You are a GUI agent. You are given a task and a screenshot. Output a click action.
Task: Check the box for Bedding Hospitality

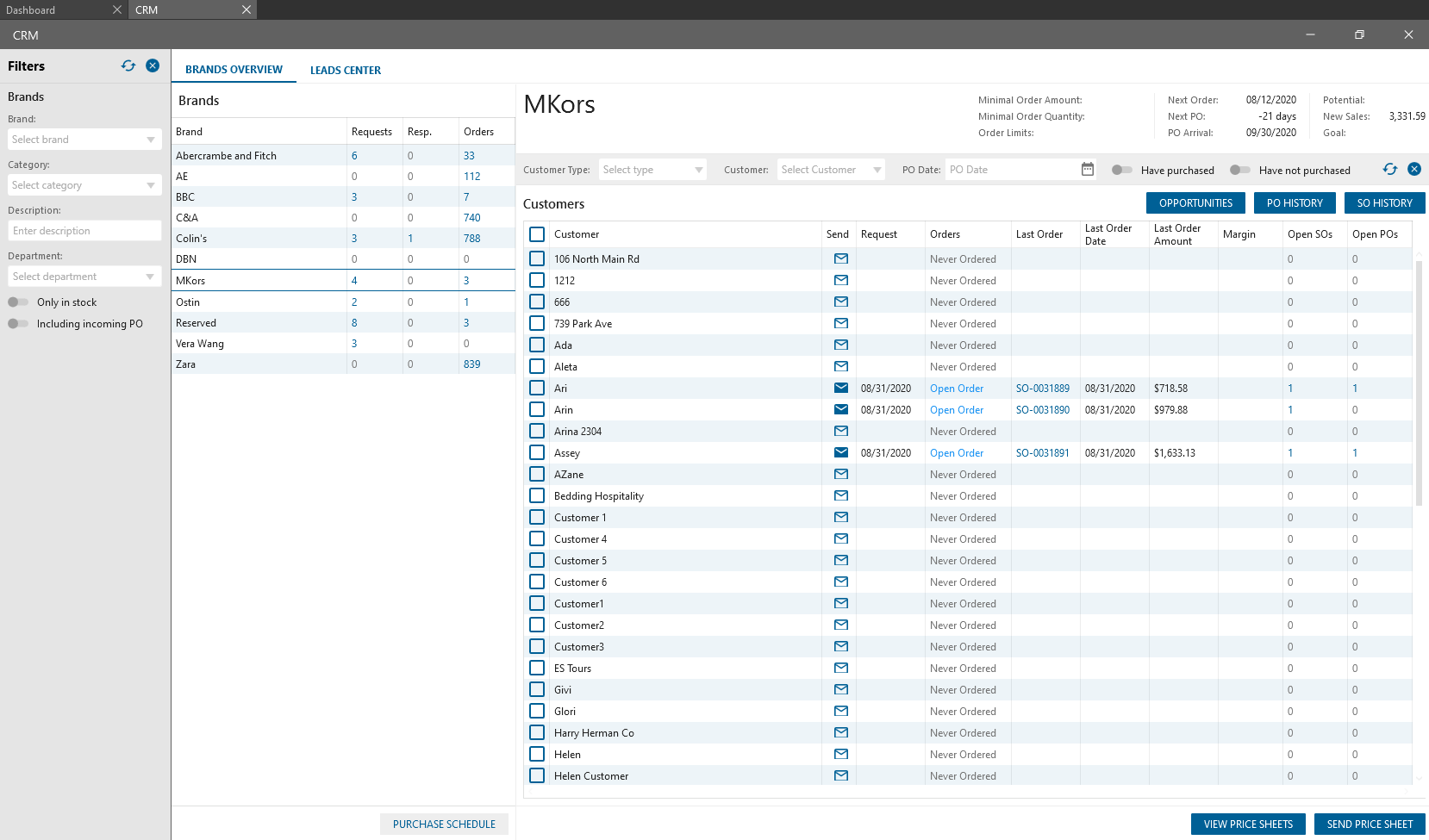tap(537, 495)
